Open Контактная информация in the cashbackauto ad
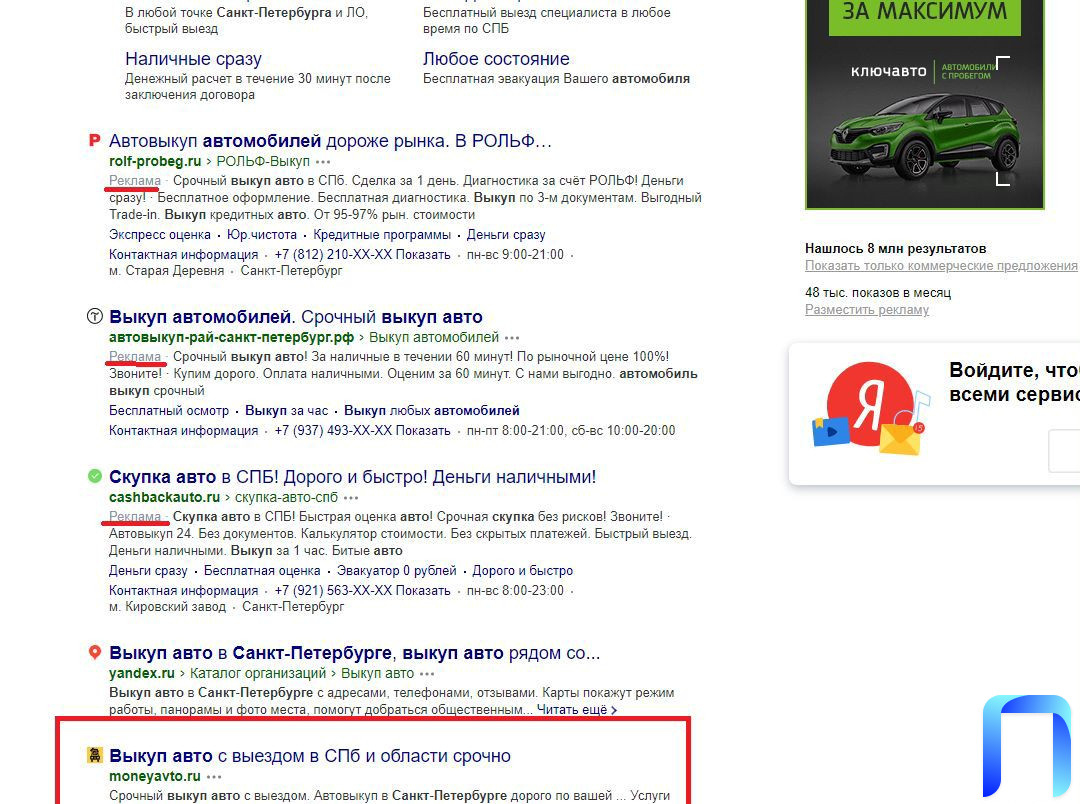The height and width of the screenshot is (804, 1080). coord(183,591)
